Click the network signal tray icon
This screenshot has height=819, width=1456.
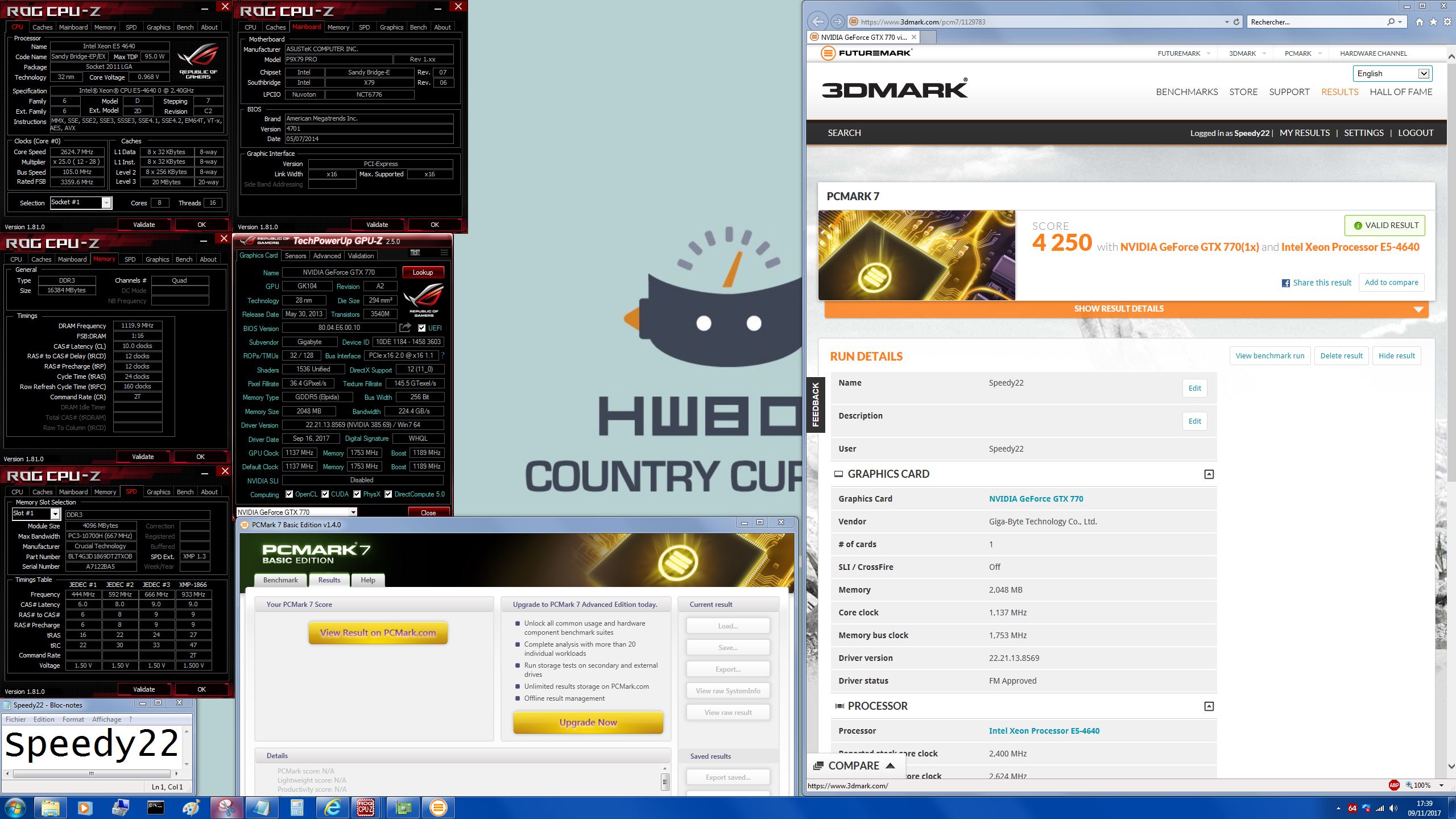point(1380,808)
